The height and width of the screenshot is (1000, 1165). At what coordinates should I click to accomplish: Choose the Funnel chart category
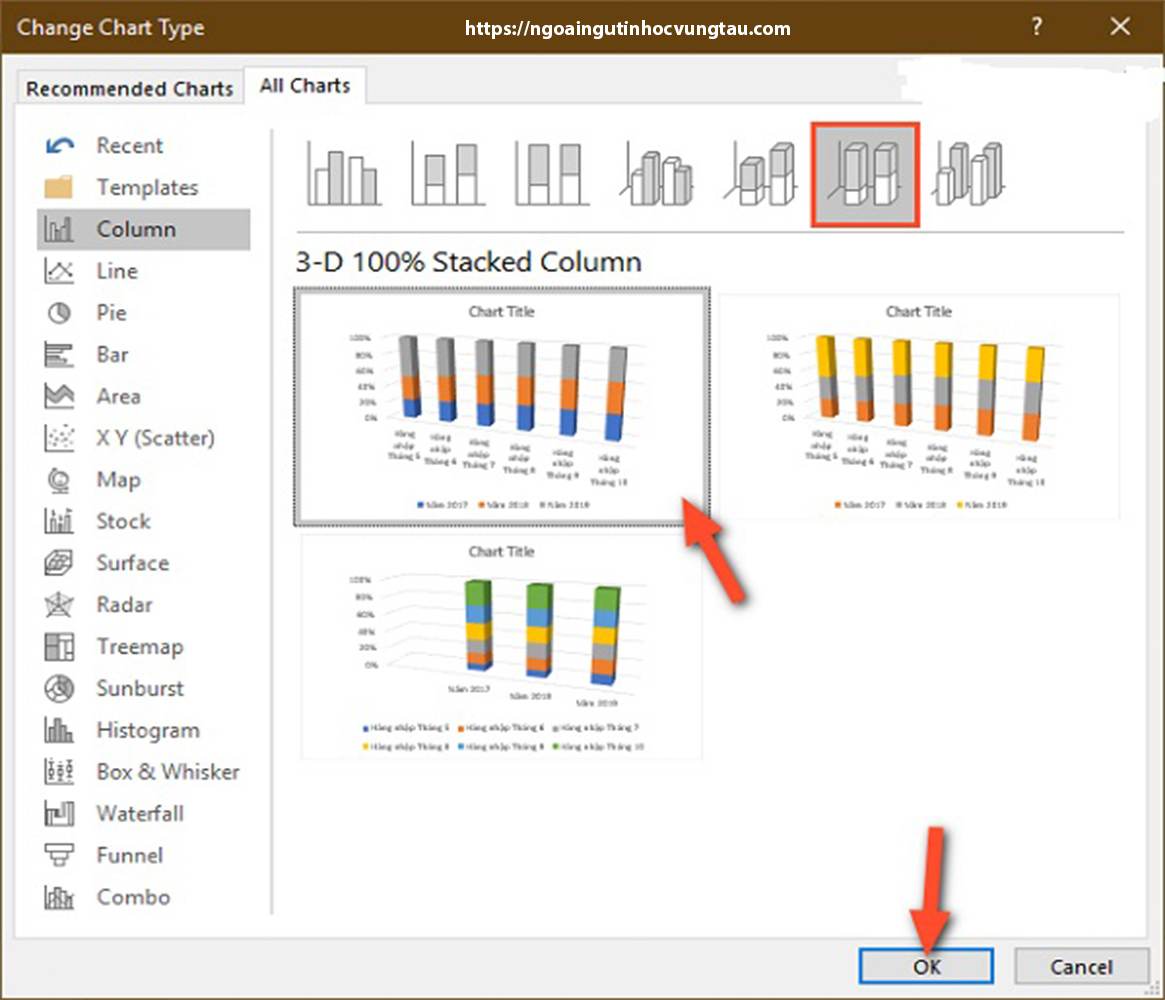(128, 855)
